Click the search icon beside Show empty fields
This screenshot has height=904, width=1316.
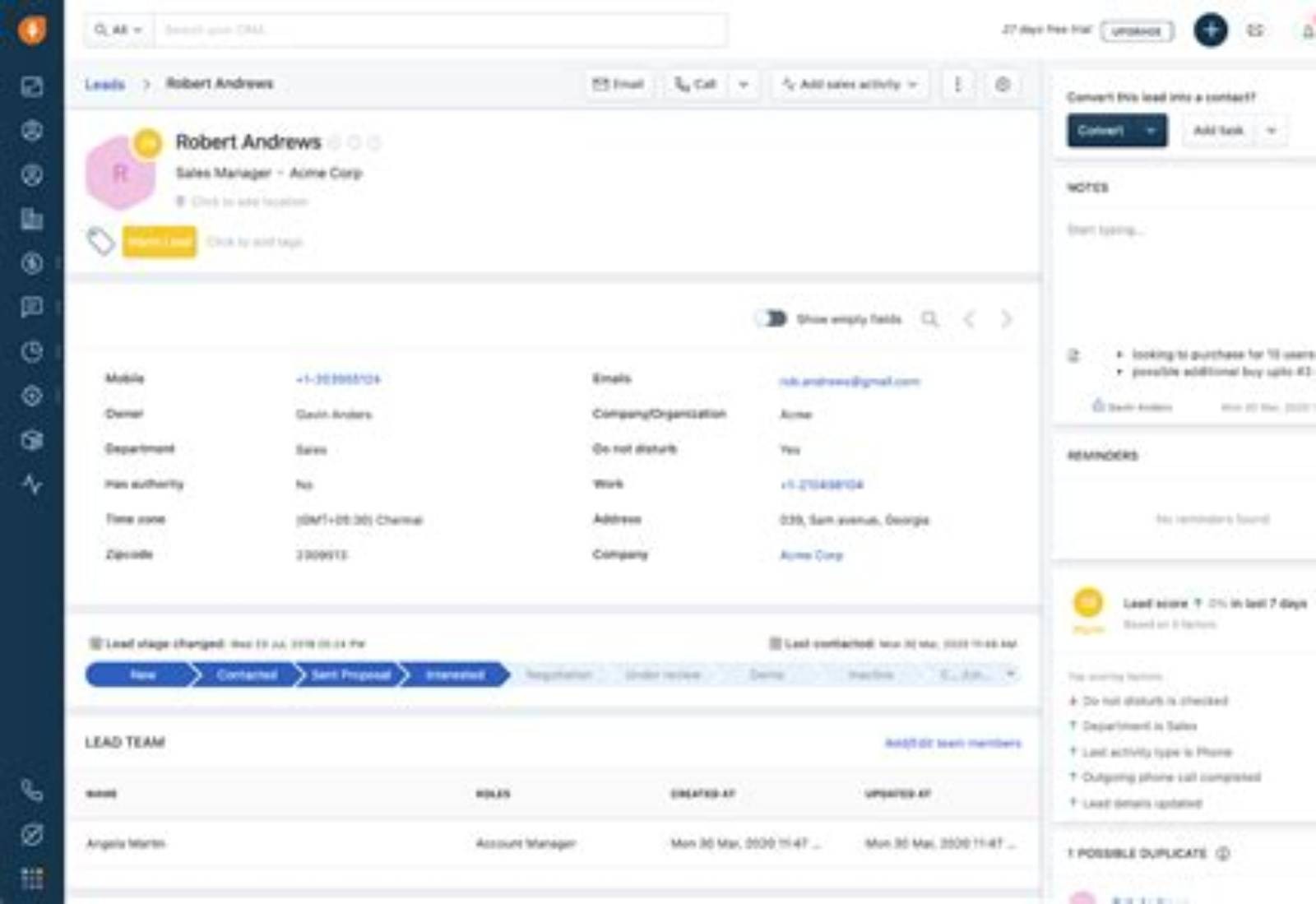(x=929, y=318)
